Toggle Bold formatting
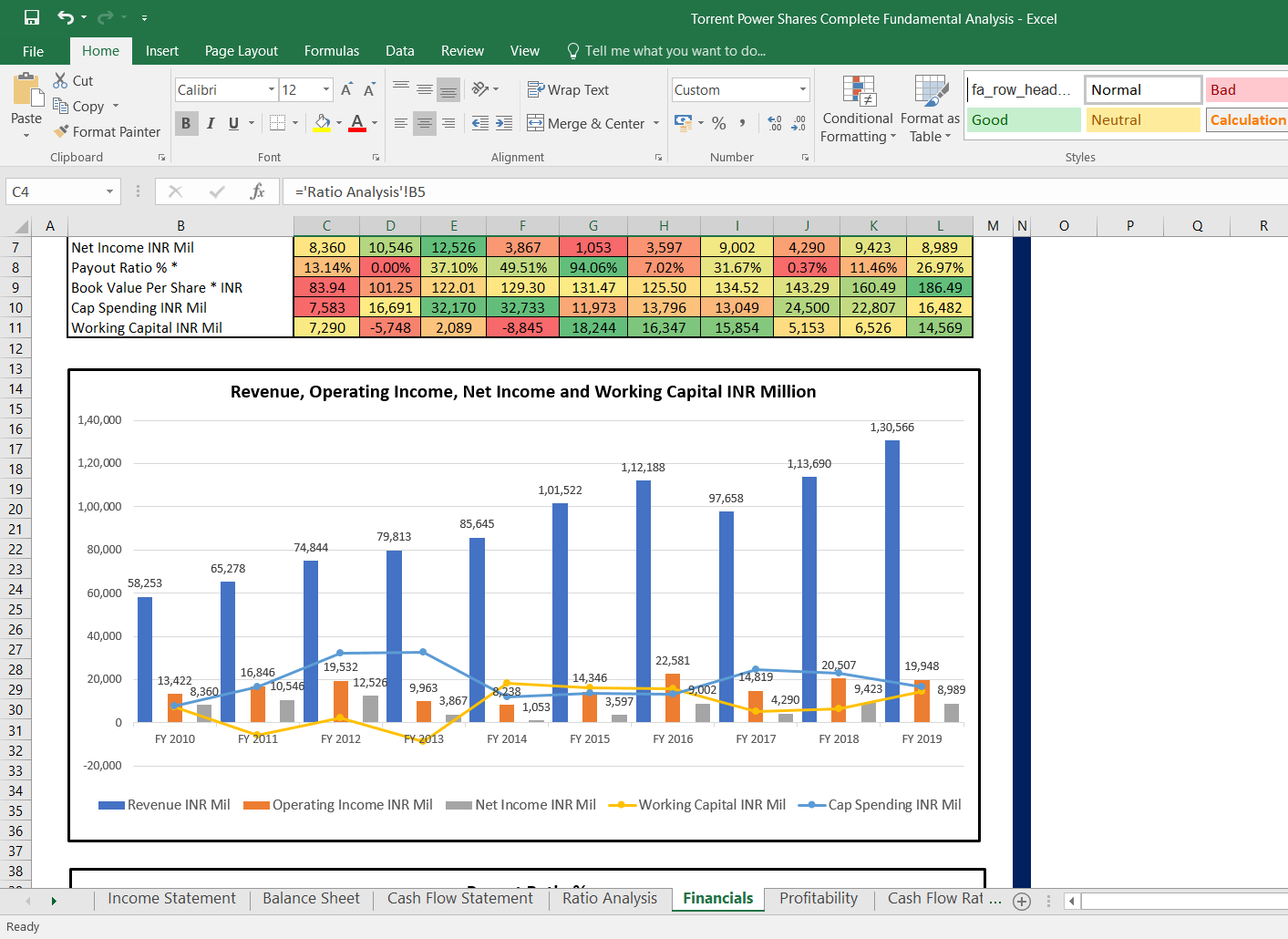Viewport: 1288px width, 939px height. point(186,123)
